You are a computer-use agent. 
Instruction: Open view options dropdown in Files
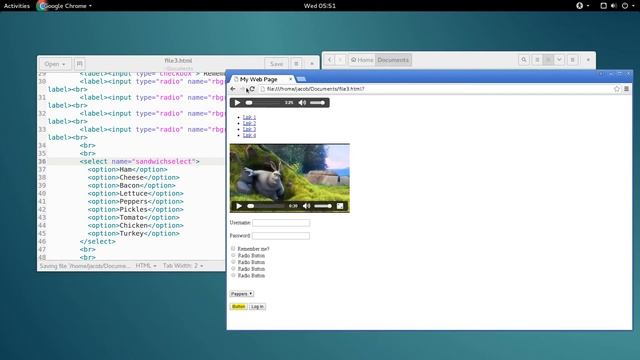[559, 60]
